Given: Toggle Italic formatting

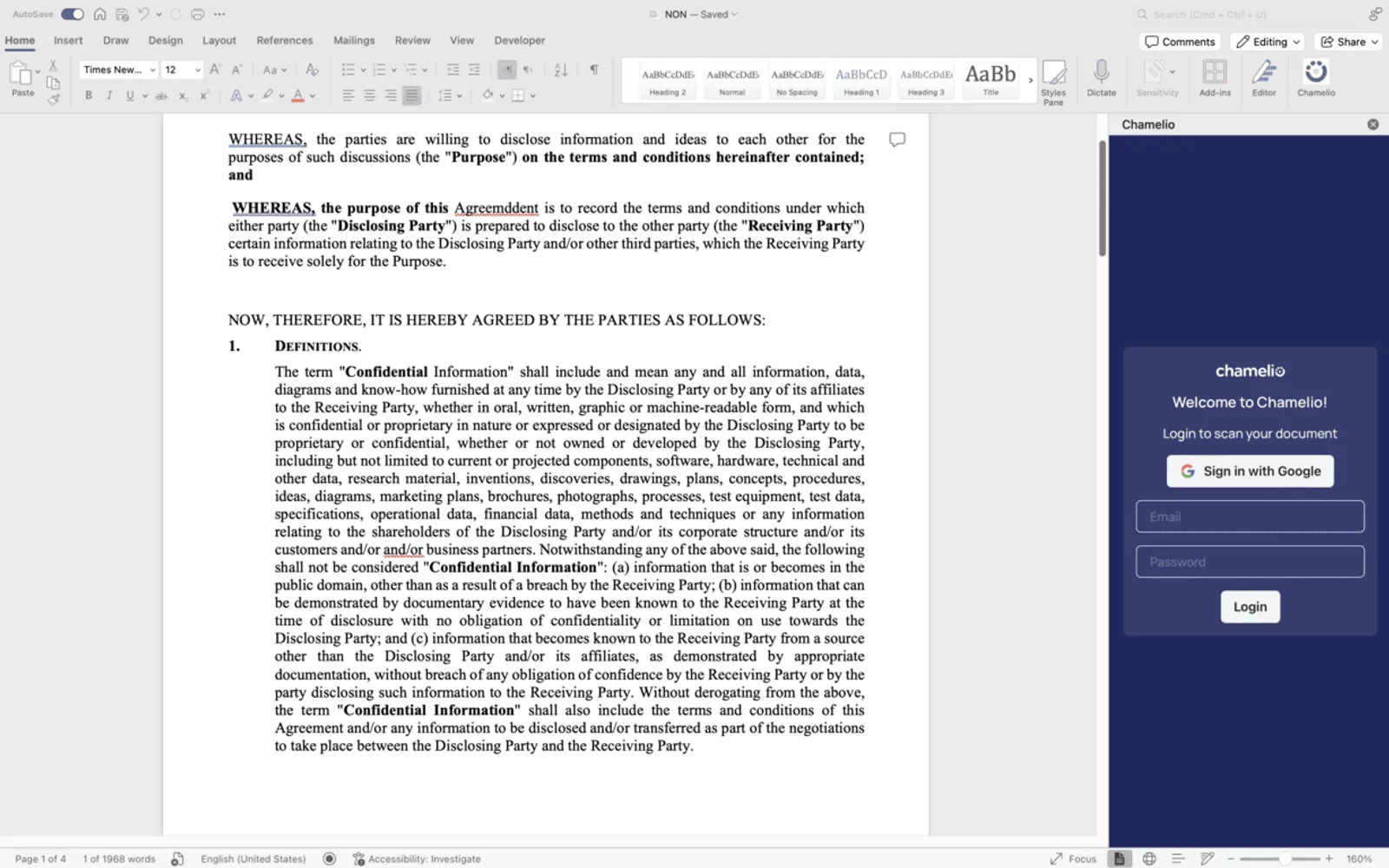Looking at the screenshot, I should tap(109, 95).
